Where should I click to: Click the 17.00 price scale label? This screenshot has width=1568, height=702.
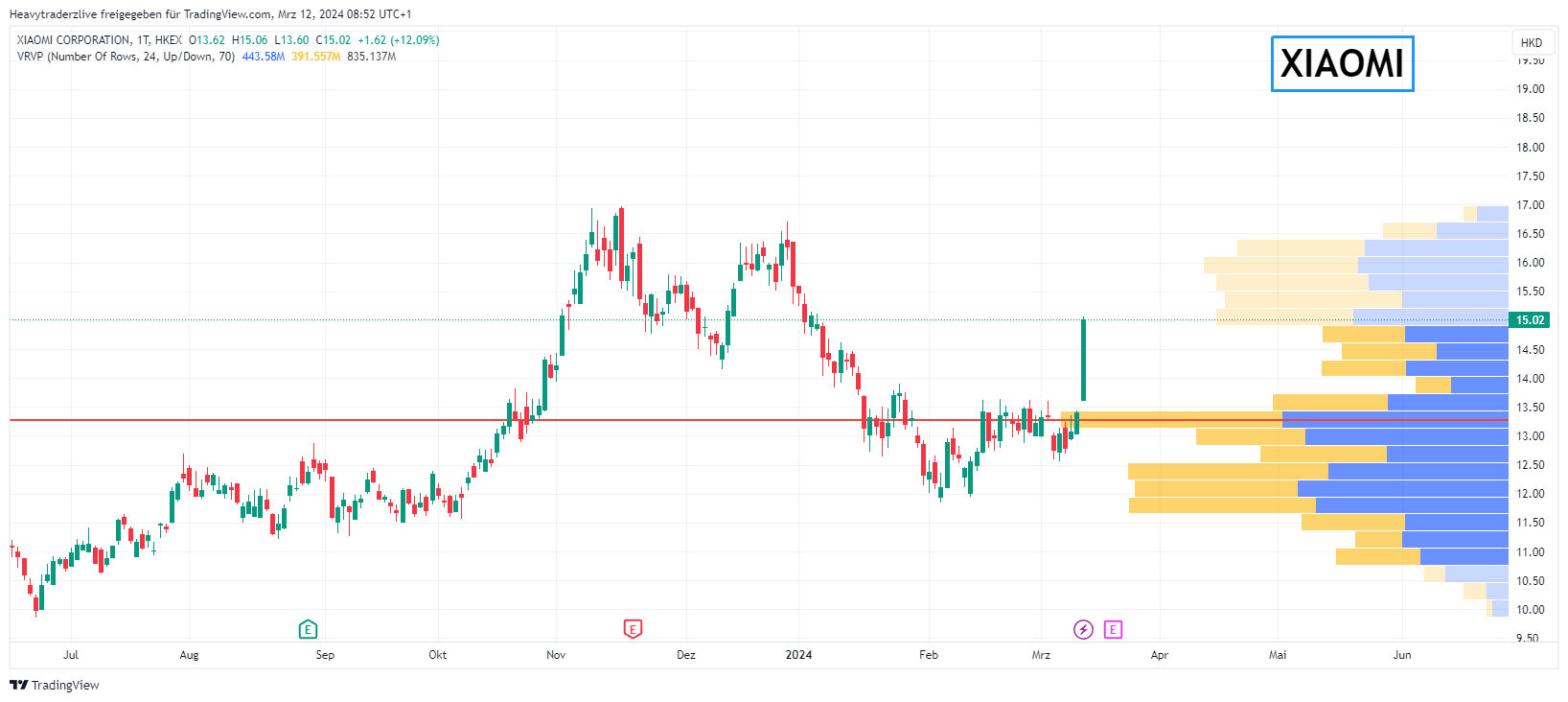click(1531, 204)
